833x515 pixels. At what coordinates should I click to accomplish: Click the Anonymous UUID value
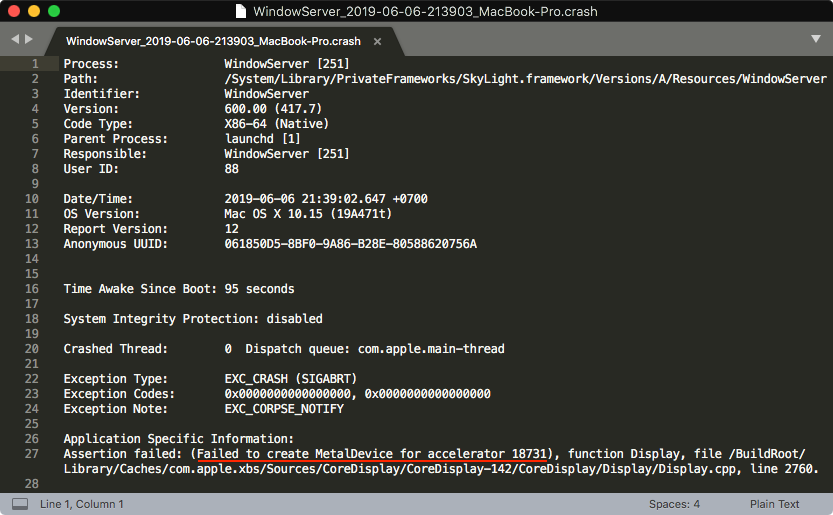tap(351, 244)
